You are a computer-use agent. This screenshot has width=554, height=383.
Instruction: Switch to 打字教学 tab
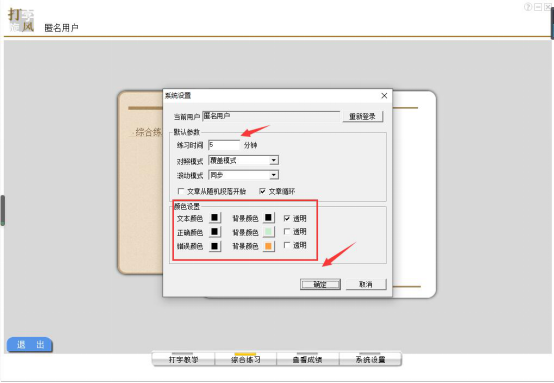[183, 359]
